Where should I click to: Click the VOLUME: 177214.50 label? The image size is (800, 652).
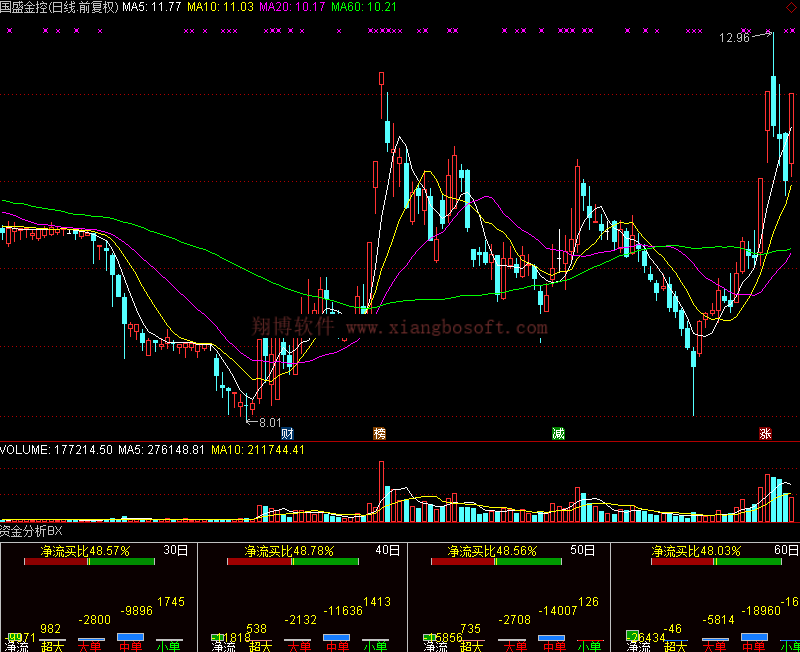point(56,450)
